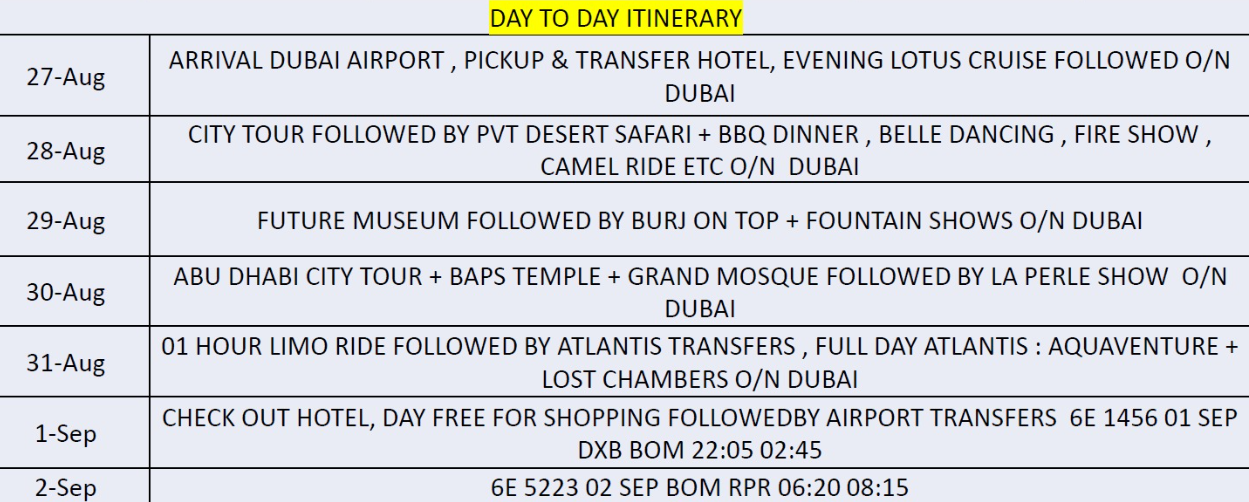Click the 29-Aug date cell
1249x502 pixels.
[x=75, y=219]
